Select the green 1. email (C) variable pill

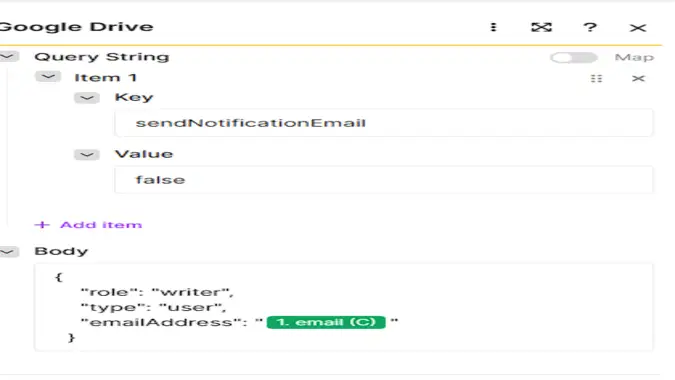pos(326,322)
